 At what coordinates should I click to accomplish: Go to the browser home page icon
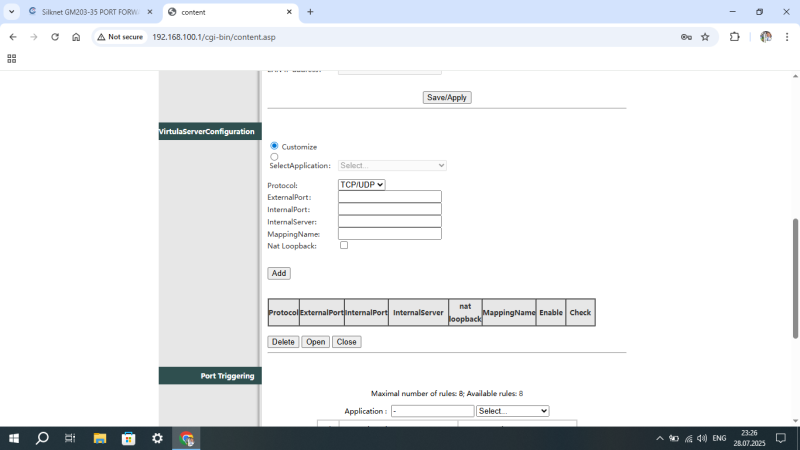coord(76,37)
